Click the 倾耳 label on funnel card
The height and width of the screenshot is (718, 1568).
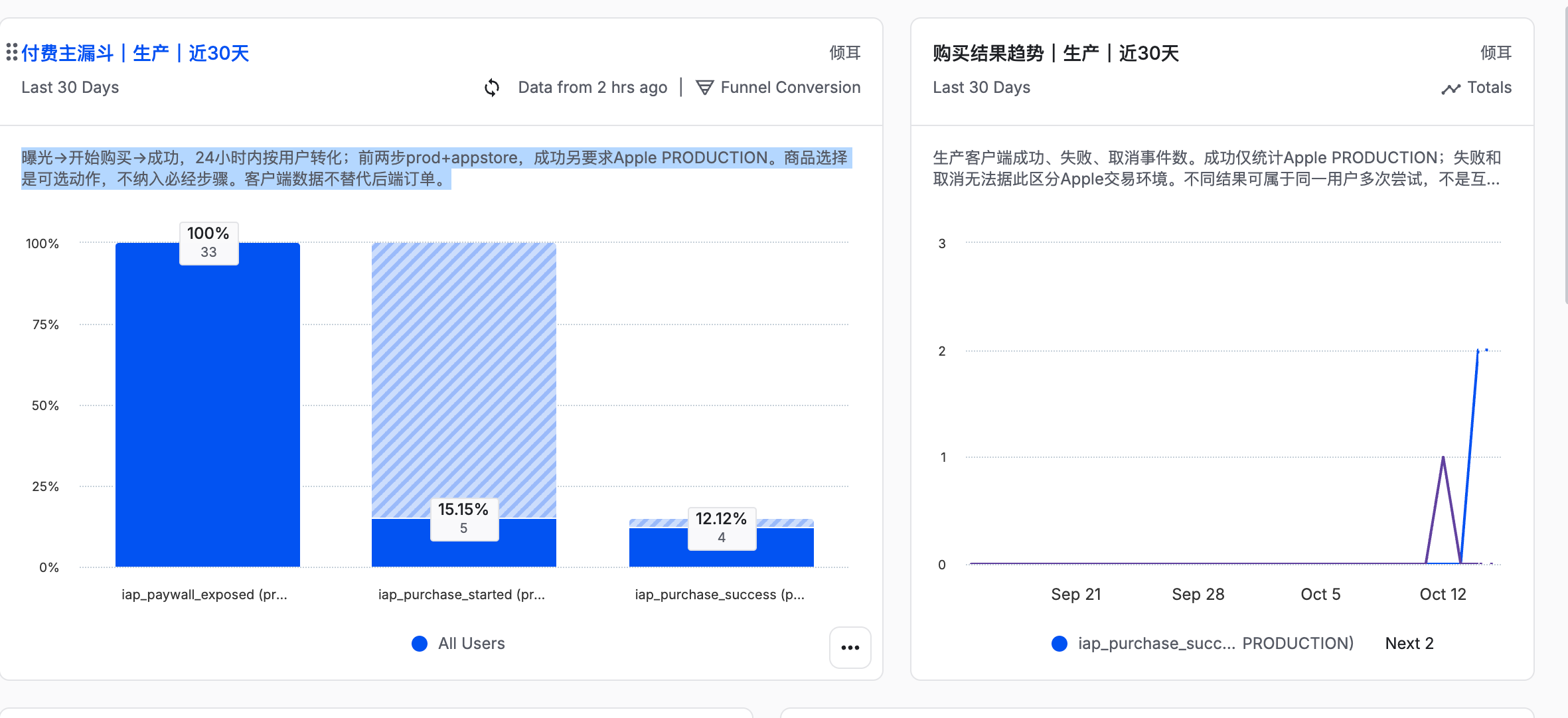[x=845, y=53]
